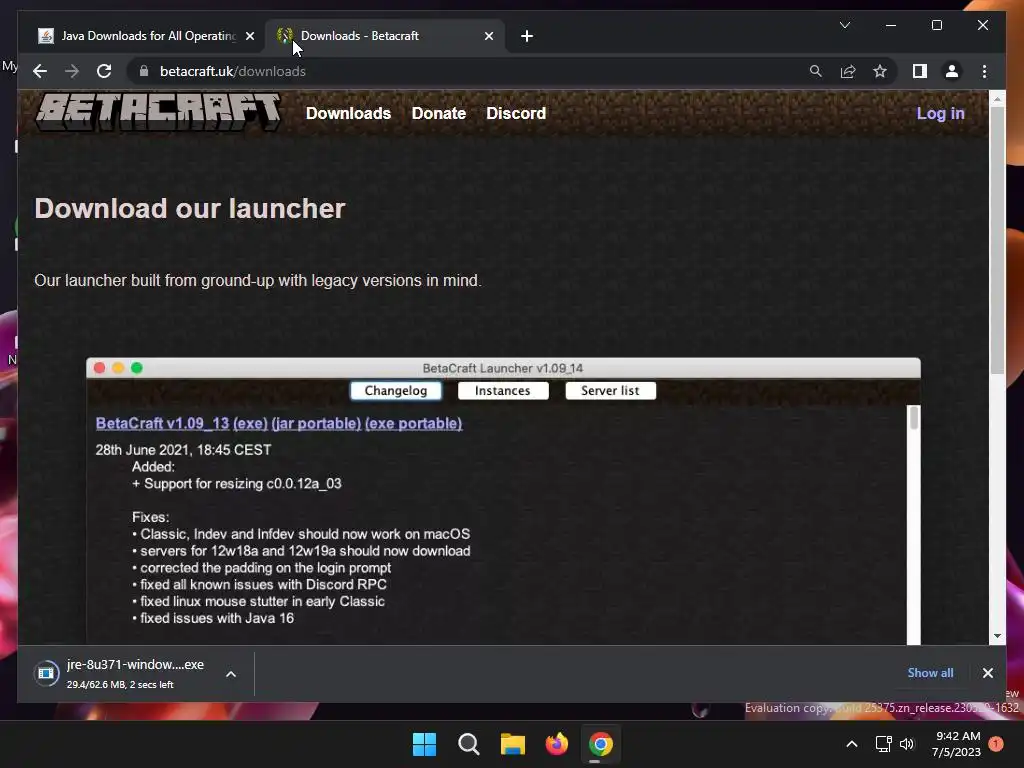Open Windows taskbar Search

click(468, 744)
